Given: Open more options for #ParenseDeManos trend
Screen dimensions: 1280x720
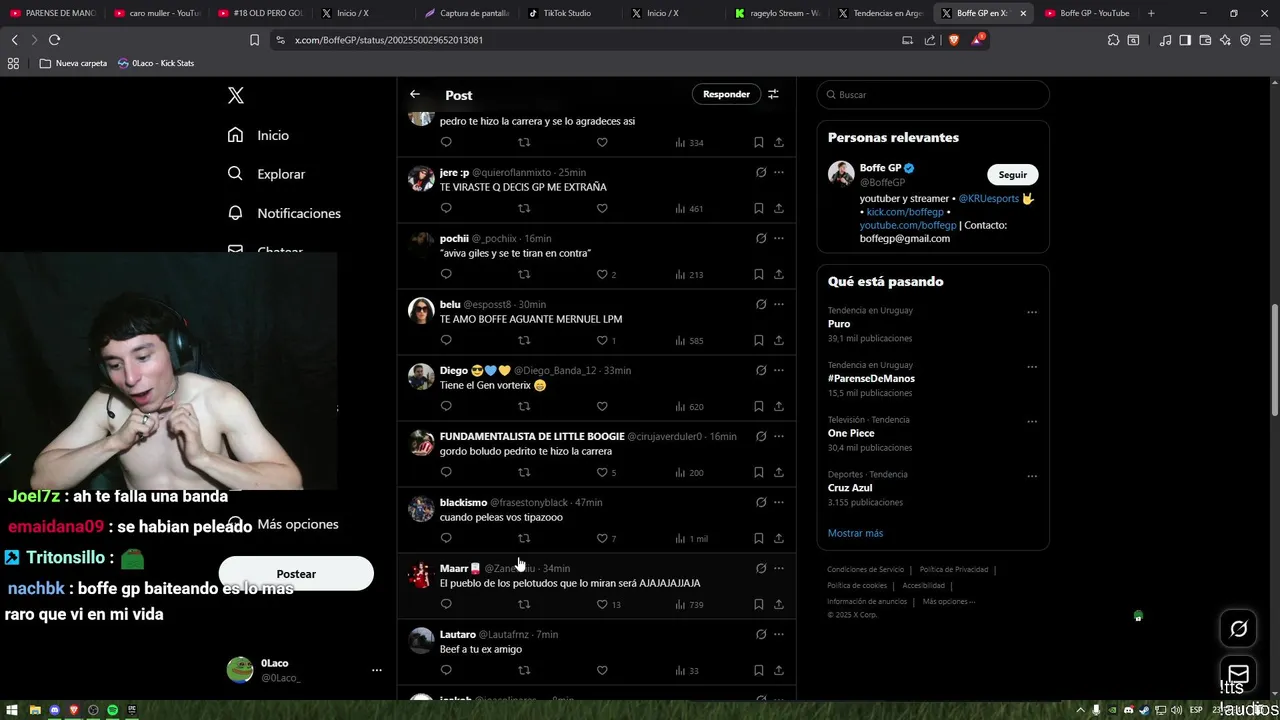Looking at the screenshot, I should coord(1032,367).
